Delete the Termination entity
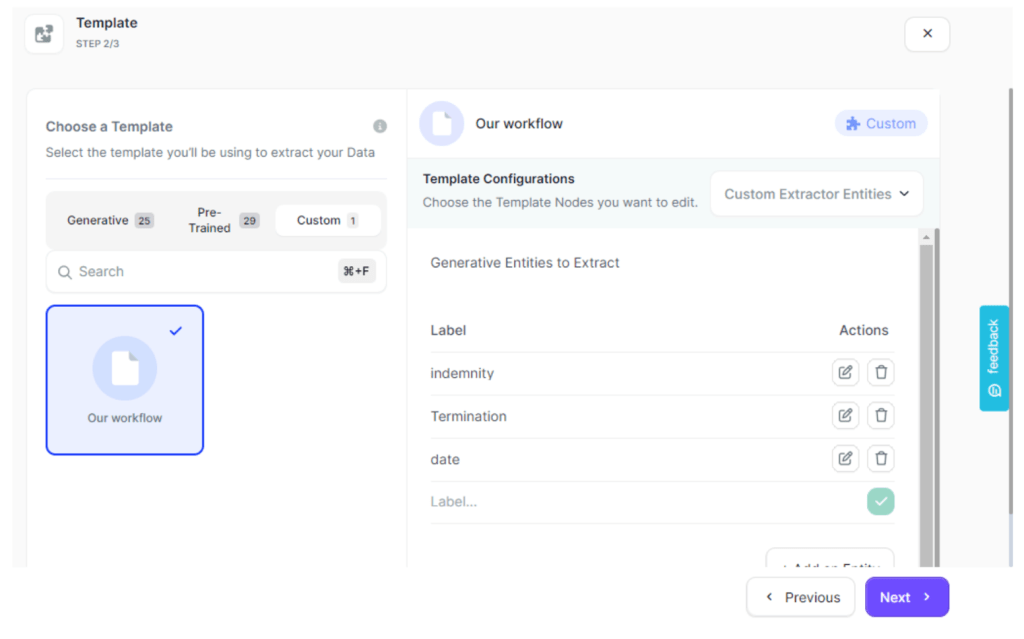Image resolution: width=1024 pixels, height=639 pixels. point(880,416)
